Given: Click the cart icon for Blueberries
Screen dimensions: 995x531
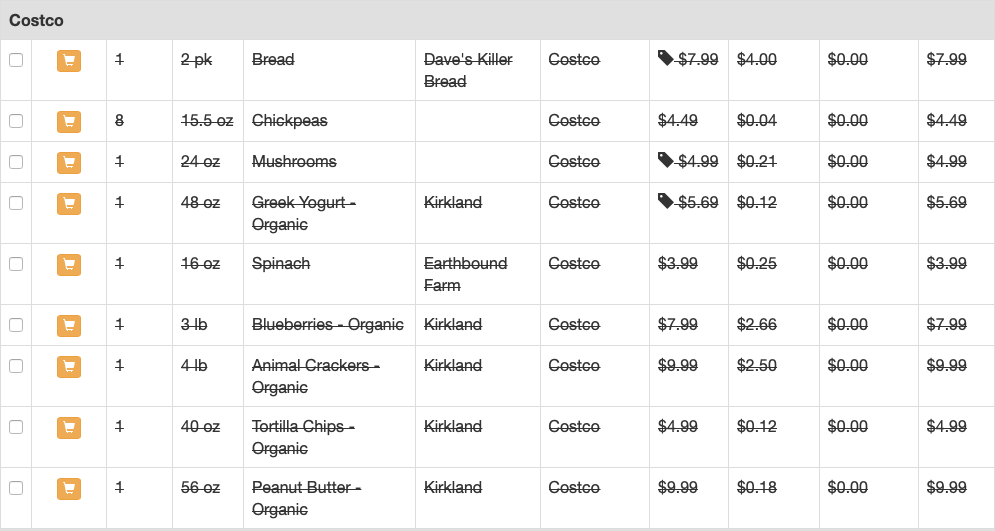Looking at the screenshot, I should 69,325.
